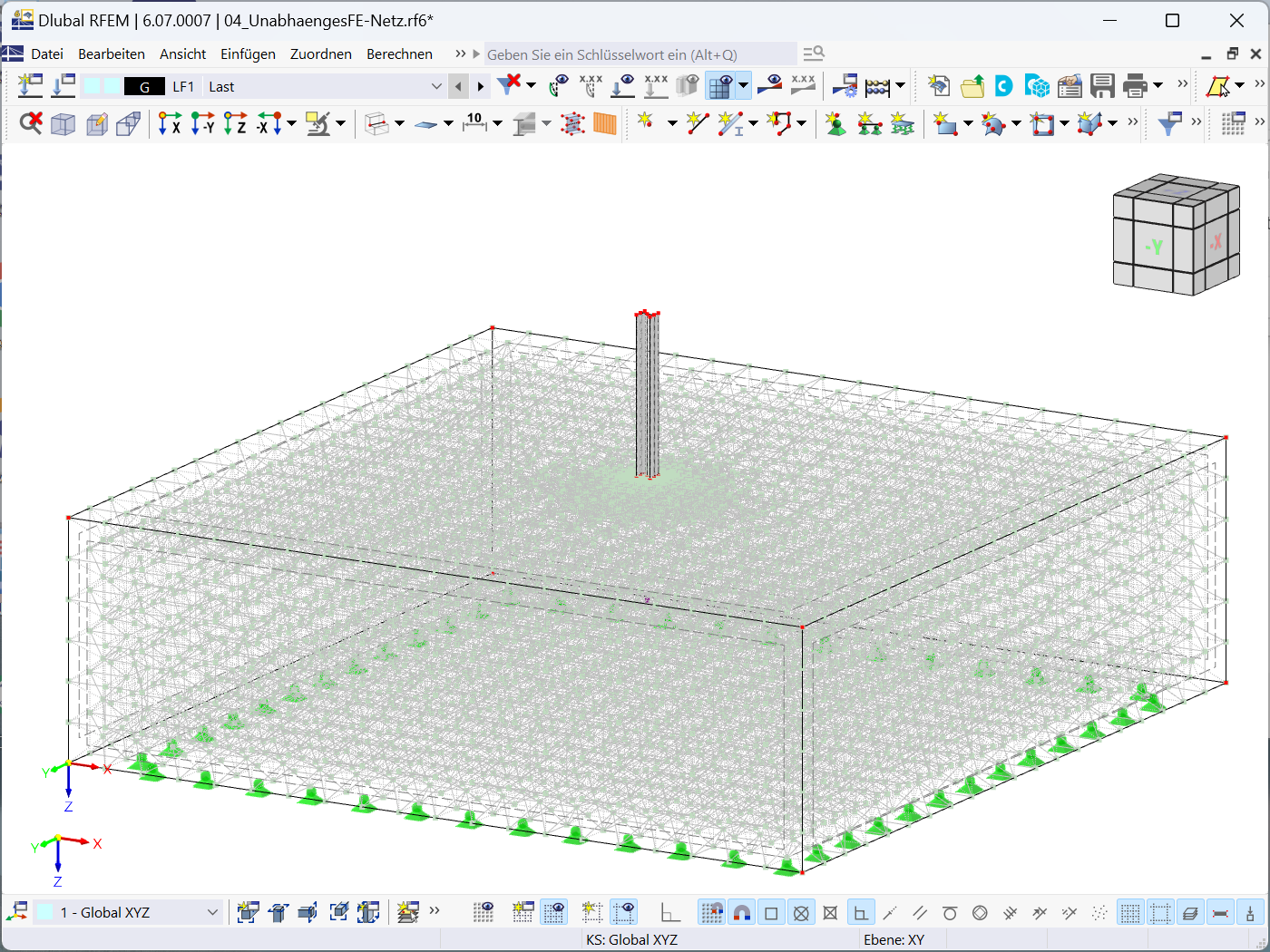The height and width of the screenshot is (952, 1270).
Task: Click the Dlubal cloud C icon
Action: tap(1004, 86)
